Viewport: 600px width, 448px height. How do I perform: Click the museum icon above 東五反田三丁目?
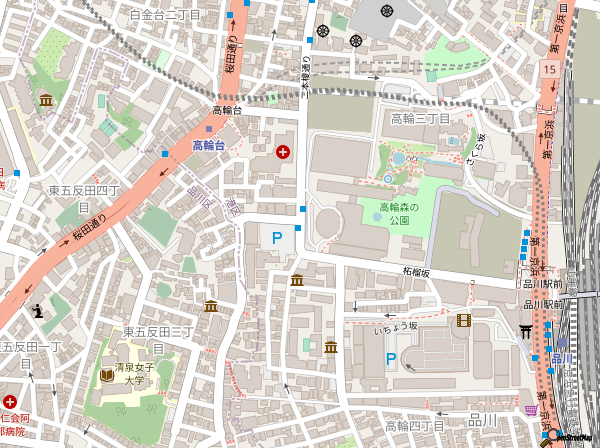pos(211,305)
